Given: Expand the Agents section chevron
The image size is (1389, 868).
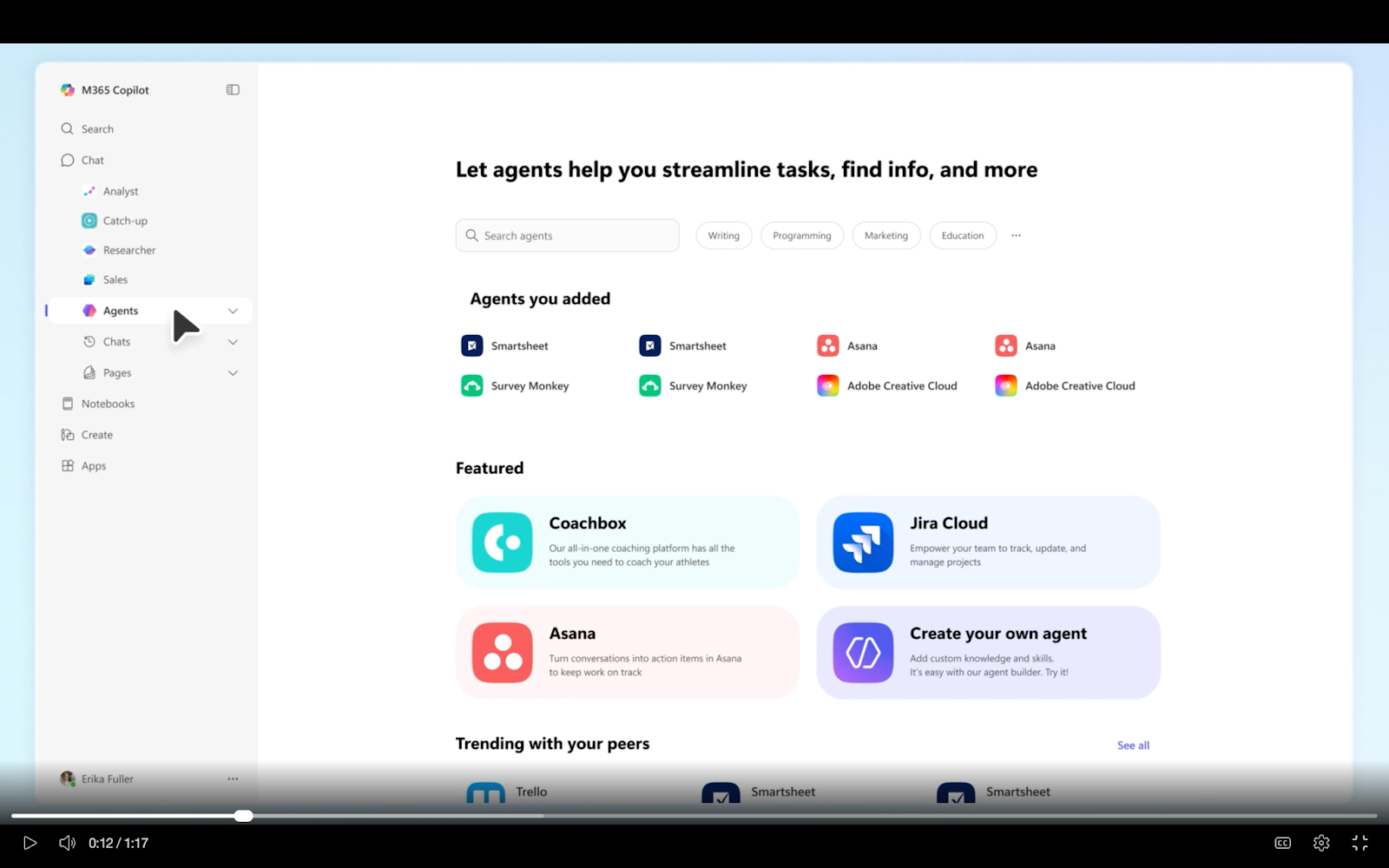Looking at the screenshot, I should tap(233, 311).
